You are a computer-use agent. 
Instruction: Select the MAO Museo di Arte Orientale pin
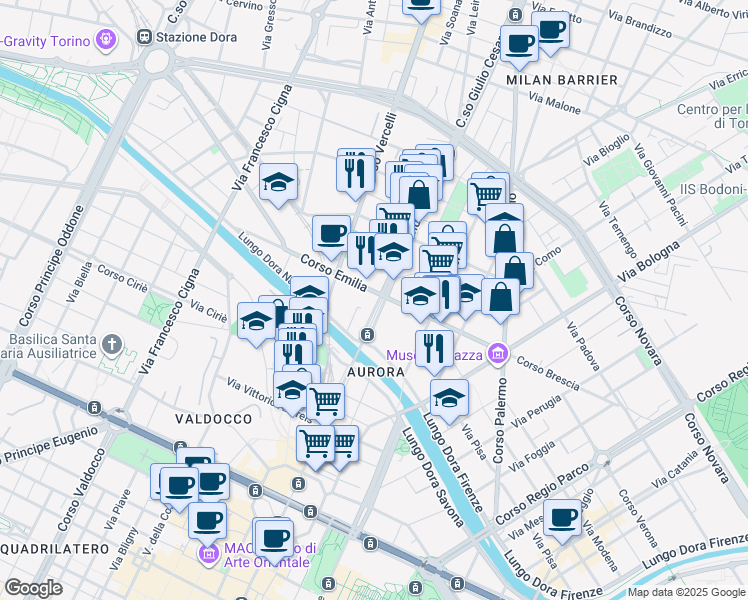(x=209, y=553)
